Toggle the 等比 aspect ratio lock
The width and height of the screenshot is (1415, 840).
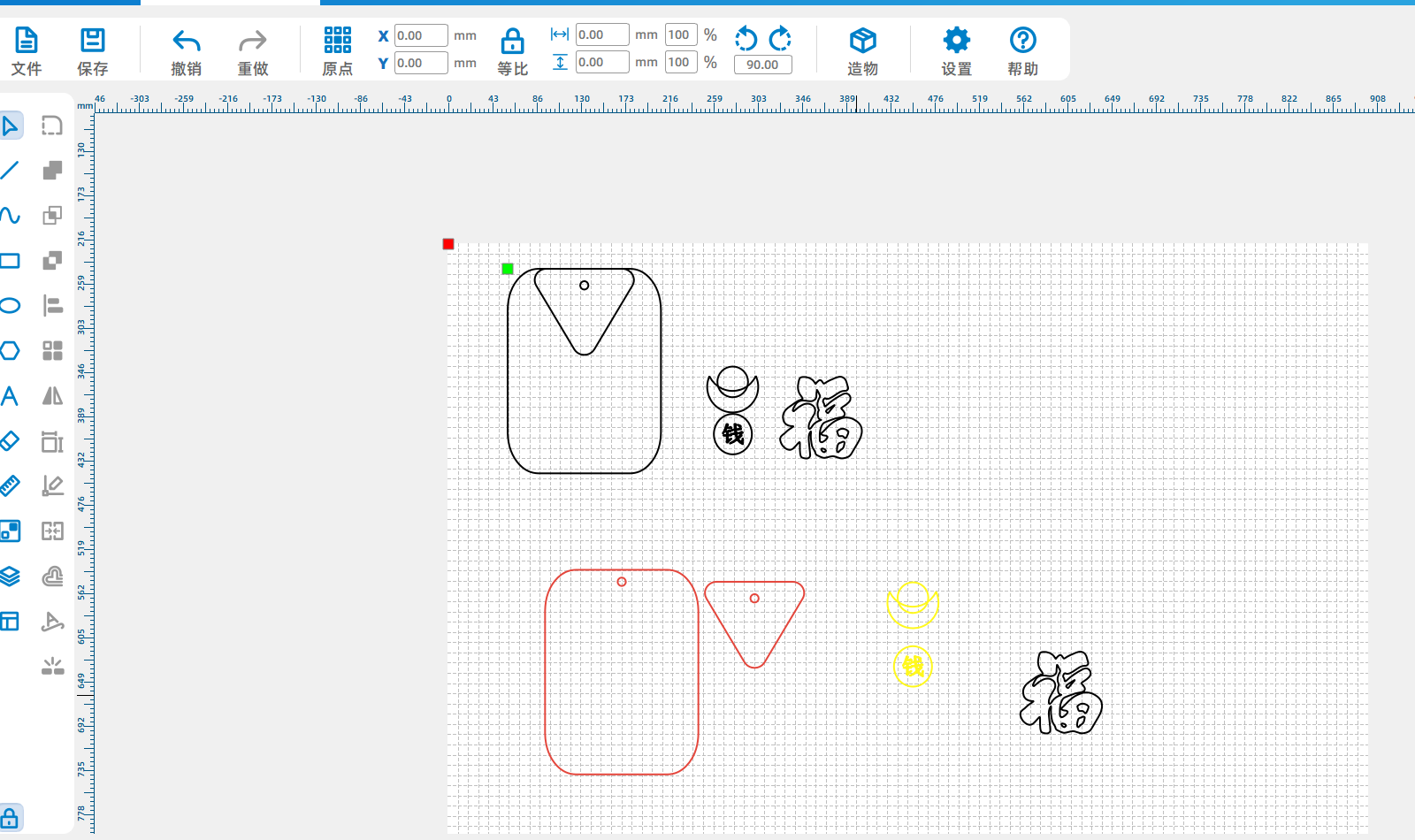coord(512,51)
